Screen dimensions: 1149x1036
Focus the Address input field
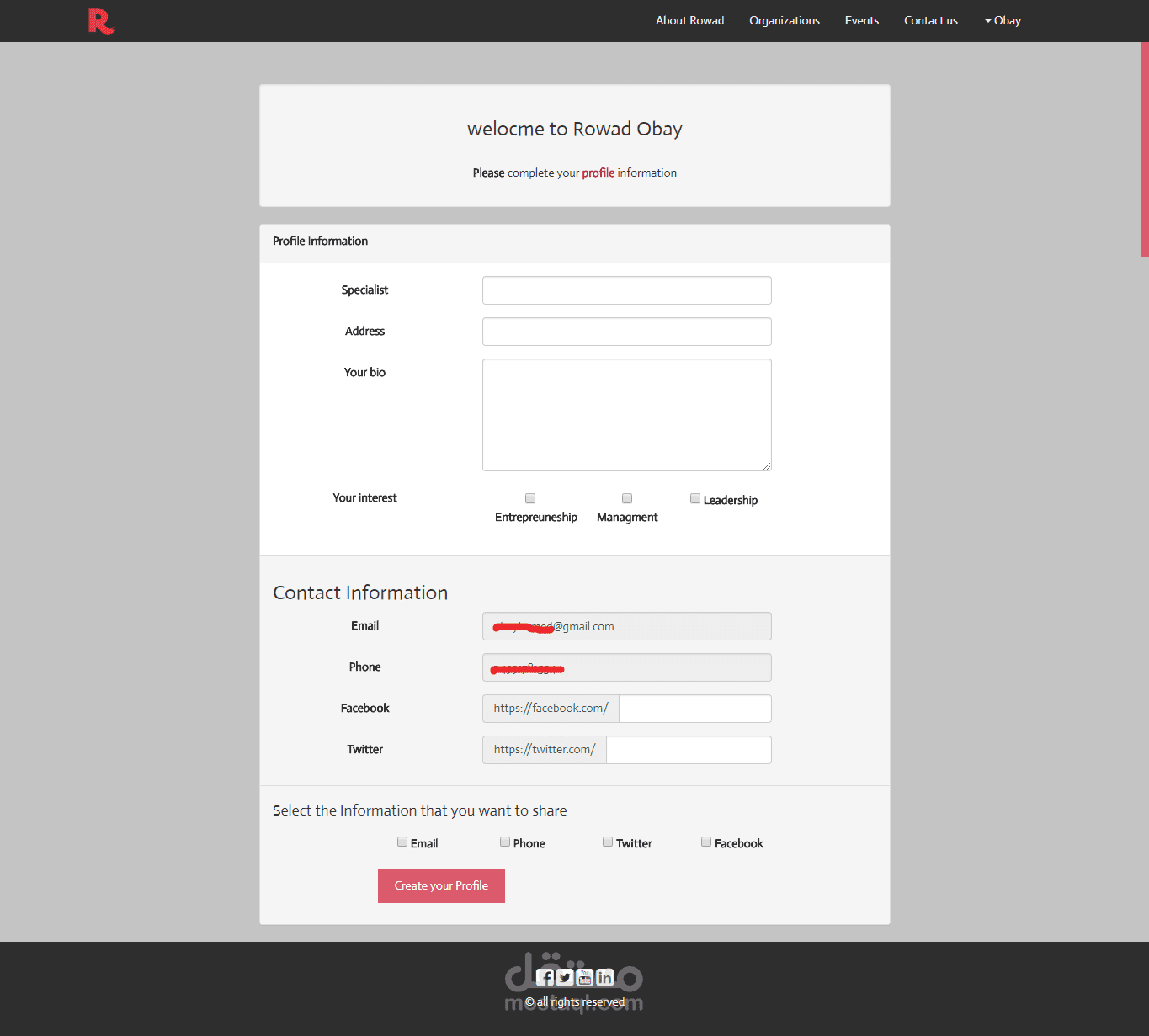(627, 332)
